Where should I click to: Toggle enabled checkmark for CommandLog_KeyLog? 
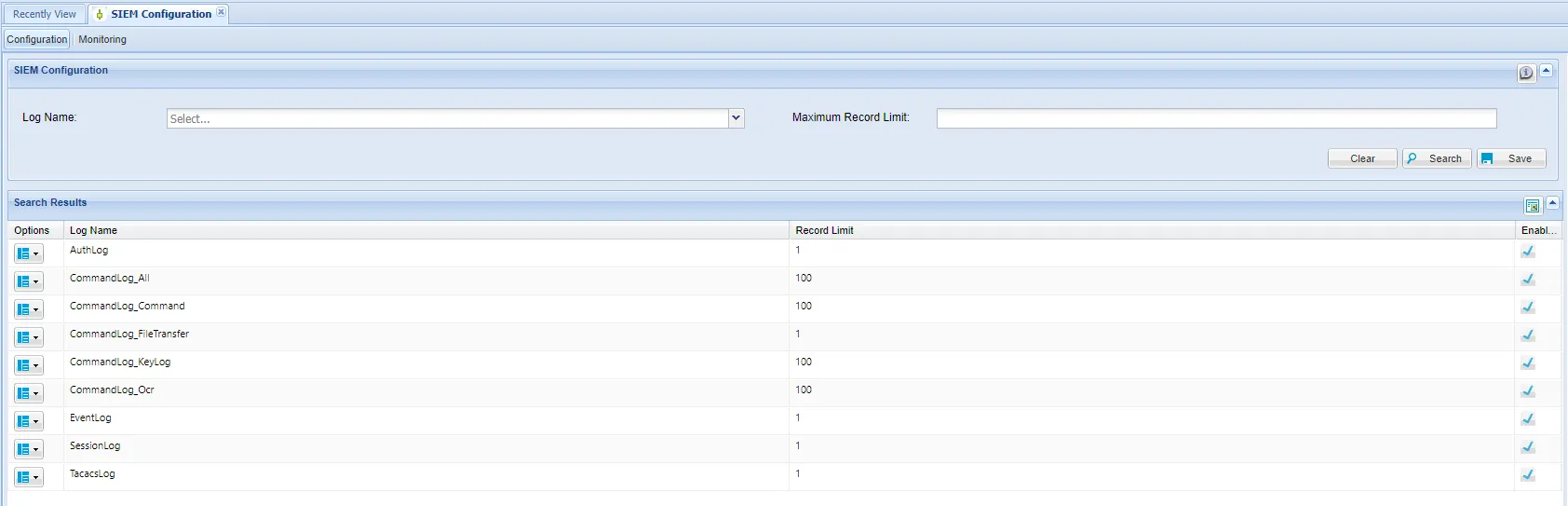1528,362
